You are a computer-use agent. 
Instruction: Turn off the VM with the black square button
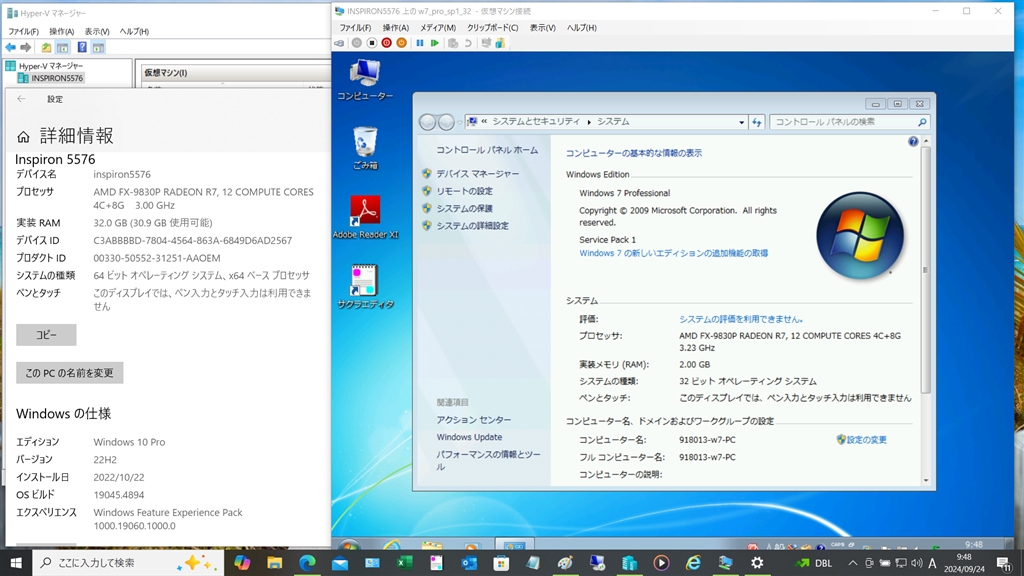(x=372, y=43)
